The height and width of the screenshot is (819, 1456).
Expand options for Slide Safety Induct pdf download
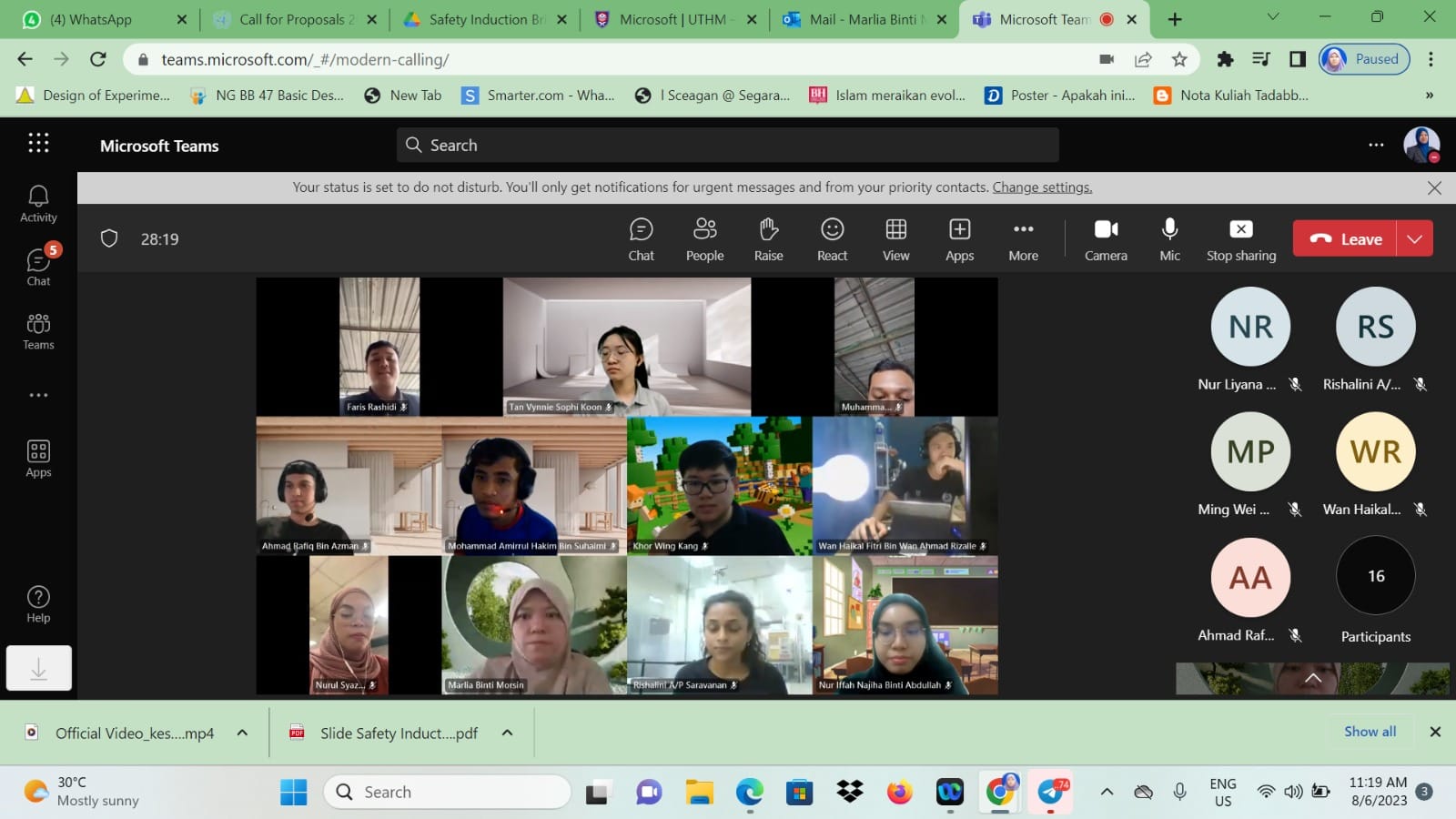[508, 733]
